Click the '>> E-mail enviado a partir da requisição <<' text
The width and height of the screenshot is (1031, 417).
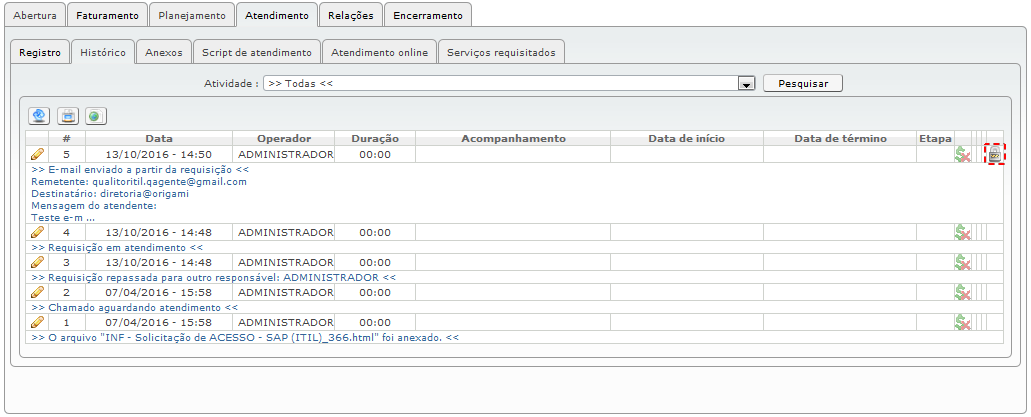click(x=139, y=169)
